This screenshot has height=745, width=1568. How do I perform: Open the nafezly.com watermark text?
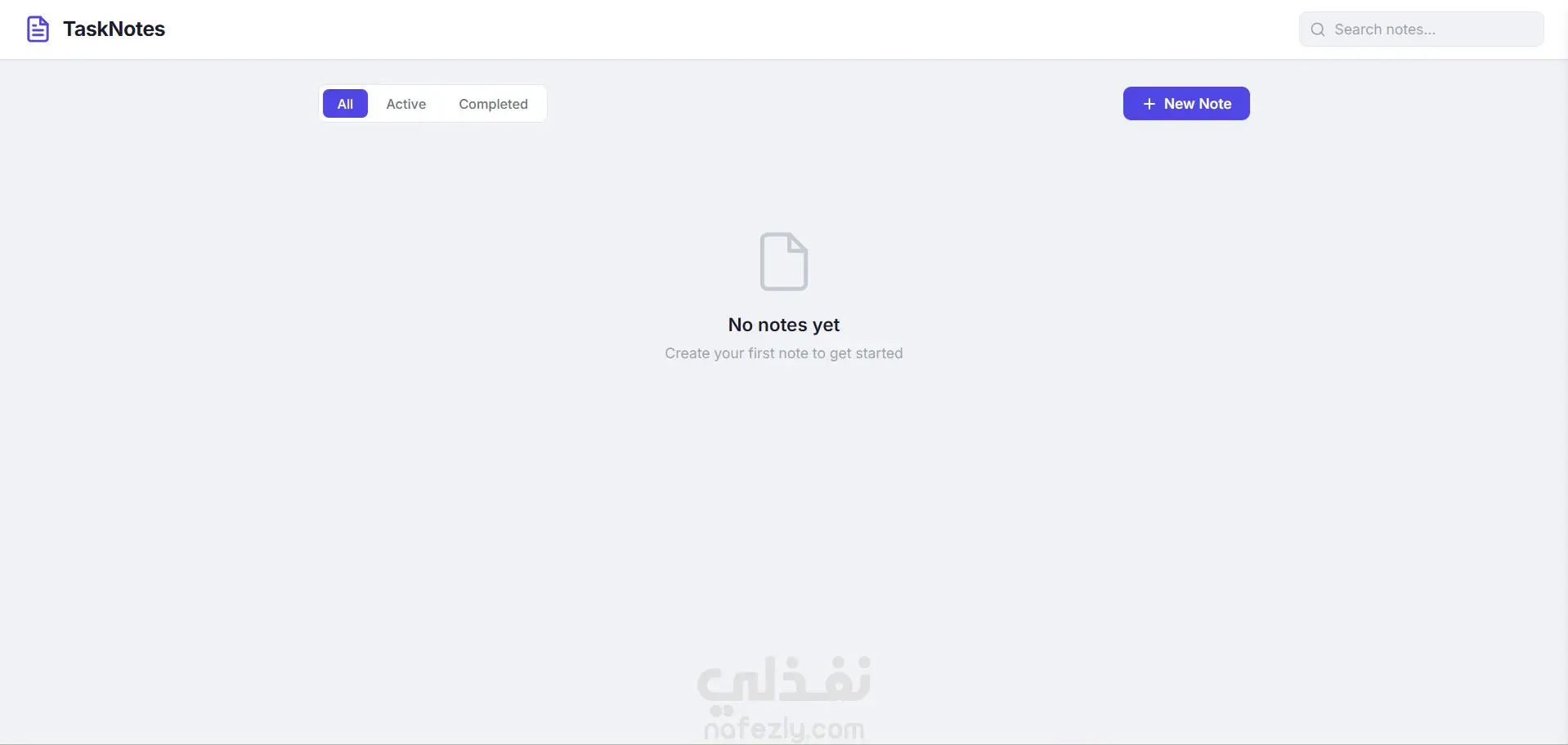[x=784, y=728]
